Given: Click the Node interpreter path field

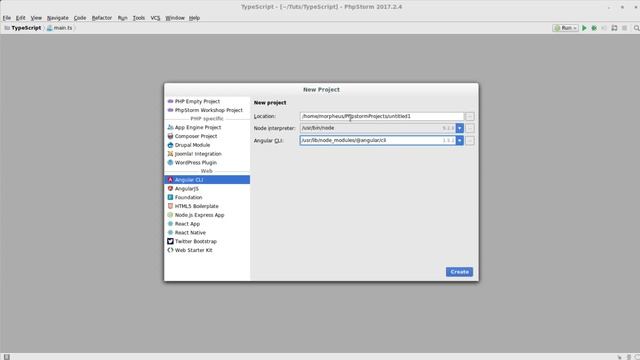Looking at the screenshot, I should pyautogui.click(x=378, y=128).
